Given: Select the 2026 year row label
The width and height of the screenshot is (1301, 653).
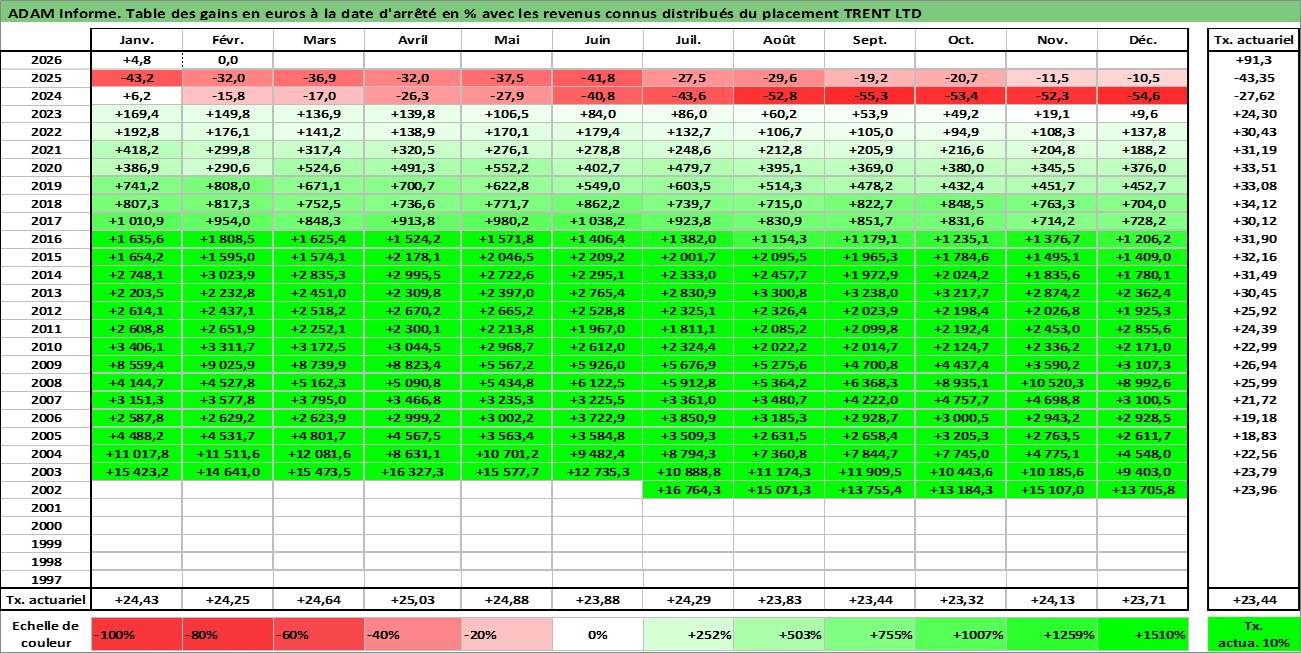Looking at the screenshot, I should [45, 60].
